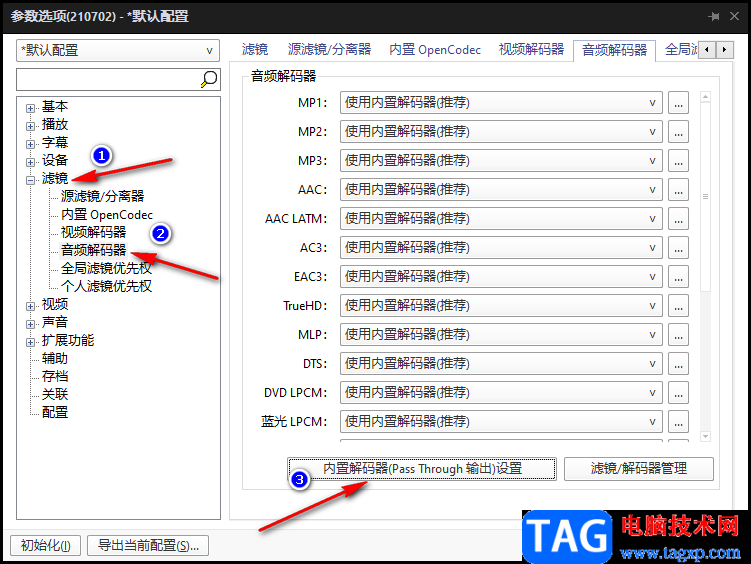Click 导出当前配置(S)... button
The height and width of the screenshot is (564, 751).
pos(148,545)
